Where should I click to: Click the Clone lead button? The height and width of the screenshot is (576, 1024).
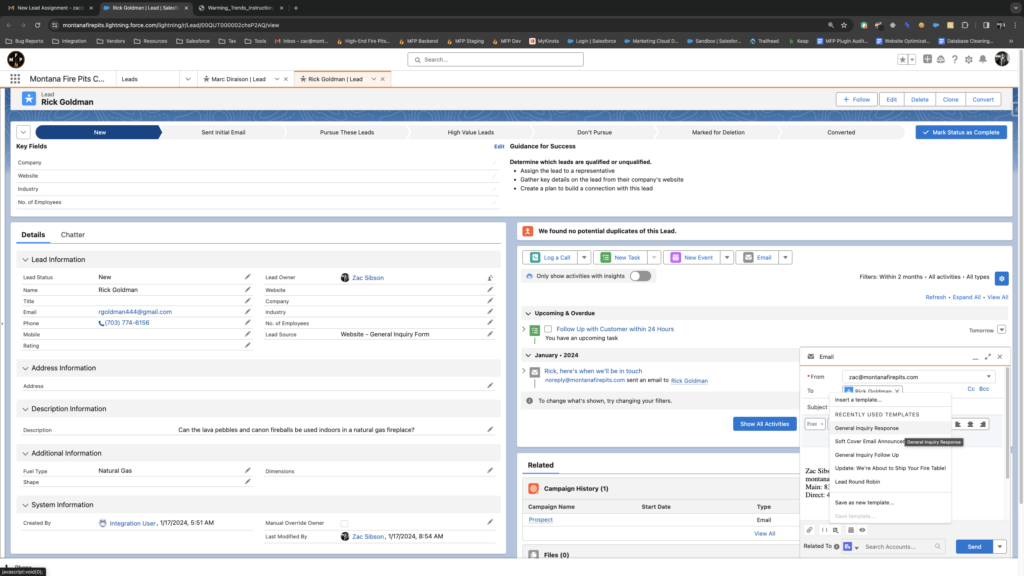(950, 100)
